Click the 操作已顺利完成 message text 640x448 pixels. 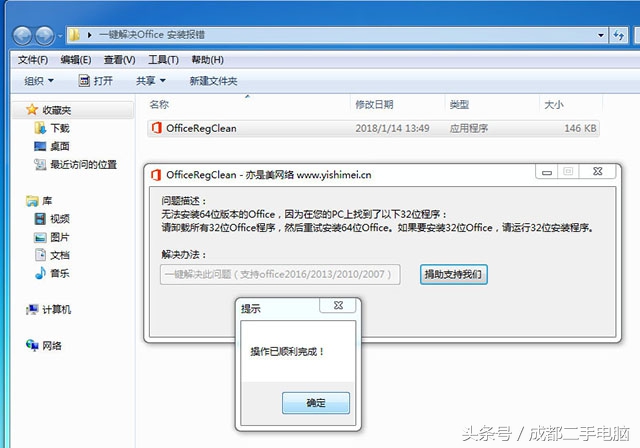[287, 352]
